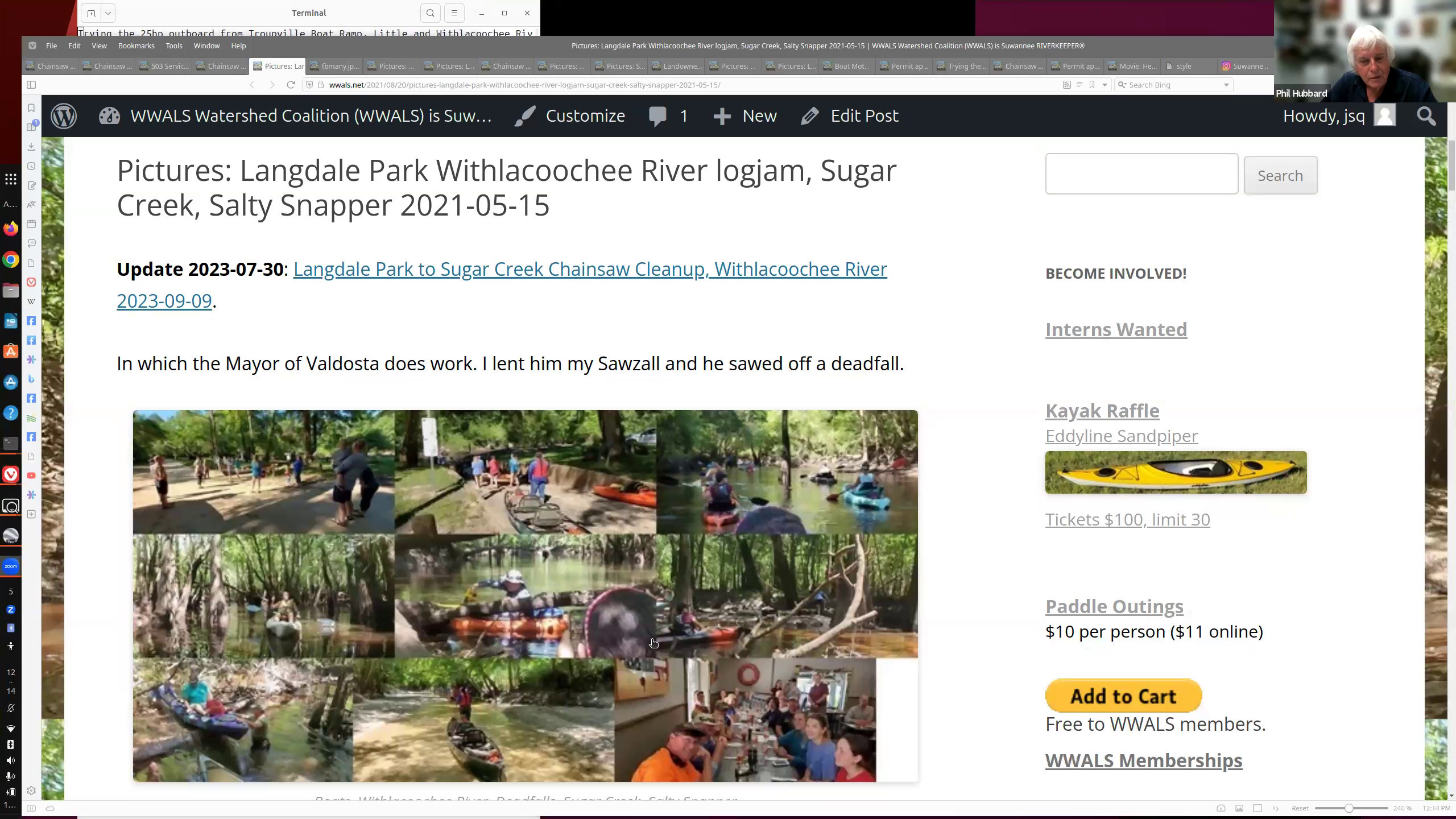Open the Window panel icon
This screenshot has height=819, width=1456.
[31, 224]
